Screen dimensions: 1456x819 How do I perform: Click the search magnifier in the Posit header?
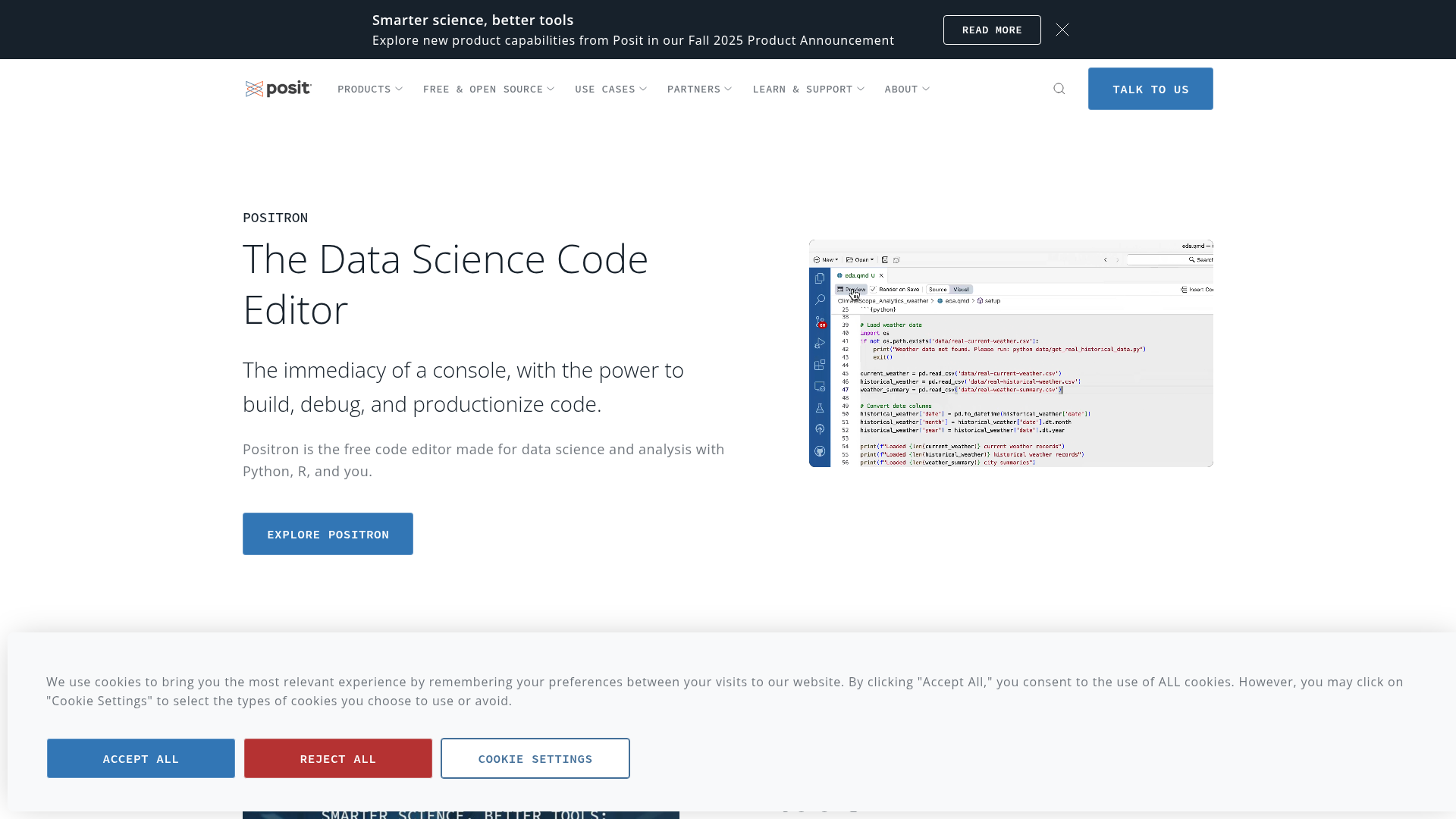pos(1059,89)
